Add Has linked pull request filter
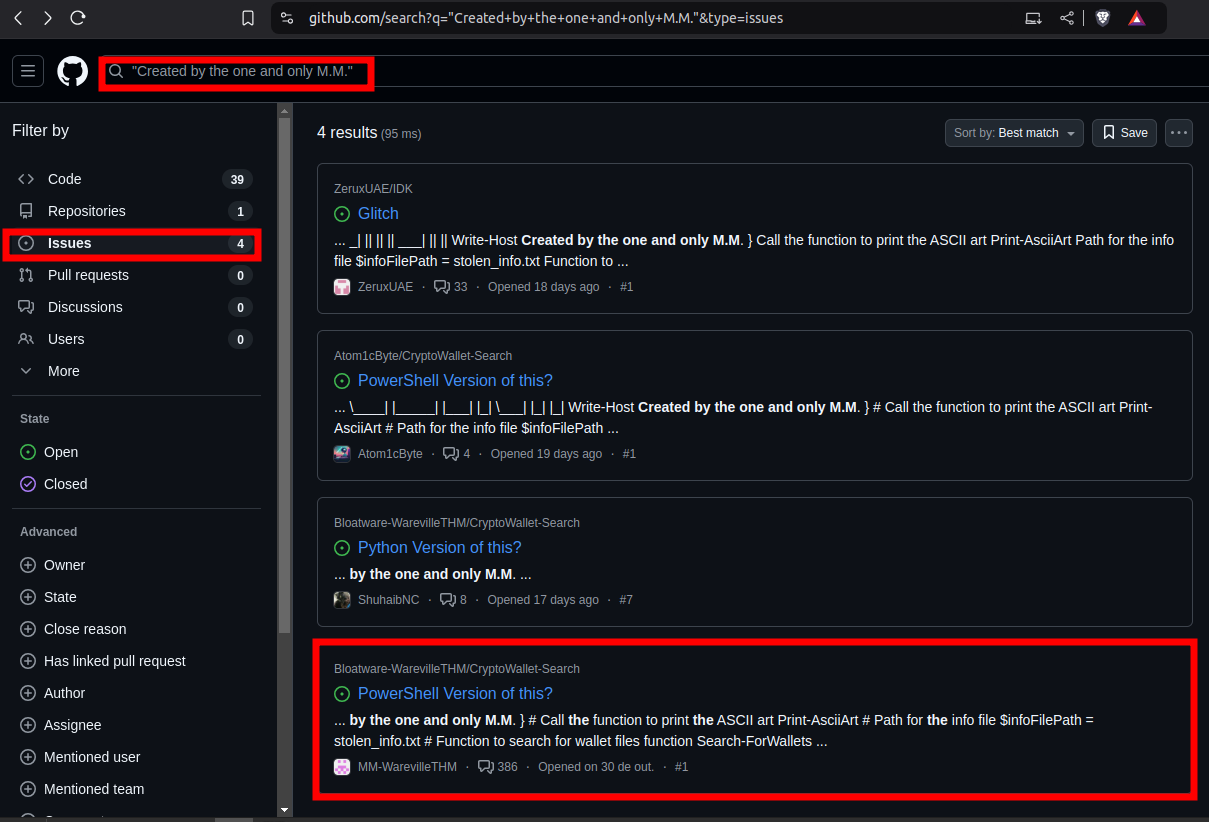 [103, 661]
